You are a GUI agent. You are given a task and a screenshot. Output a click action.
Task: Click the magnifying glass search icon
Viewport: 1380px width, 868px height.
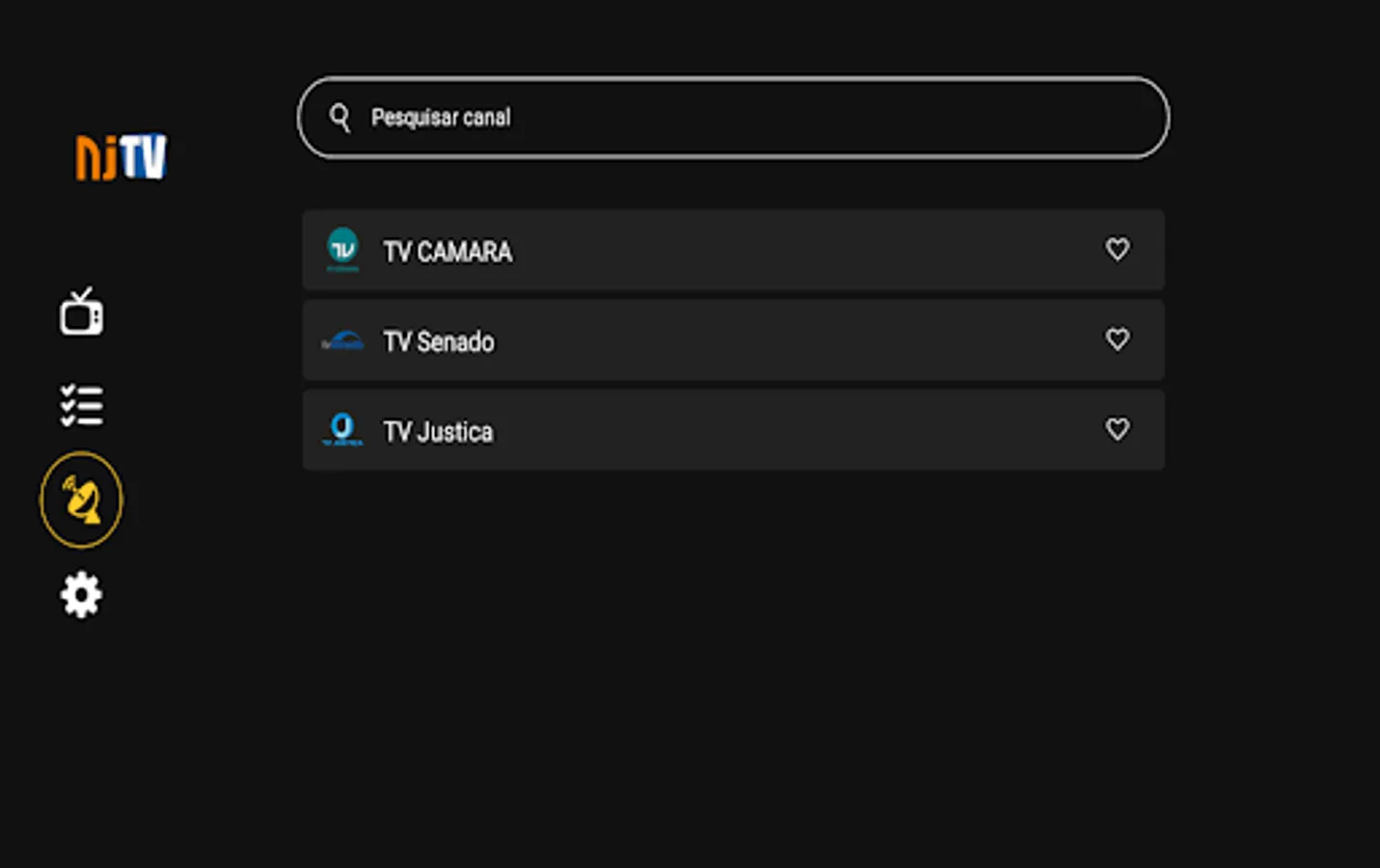click(339, 118)
